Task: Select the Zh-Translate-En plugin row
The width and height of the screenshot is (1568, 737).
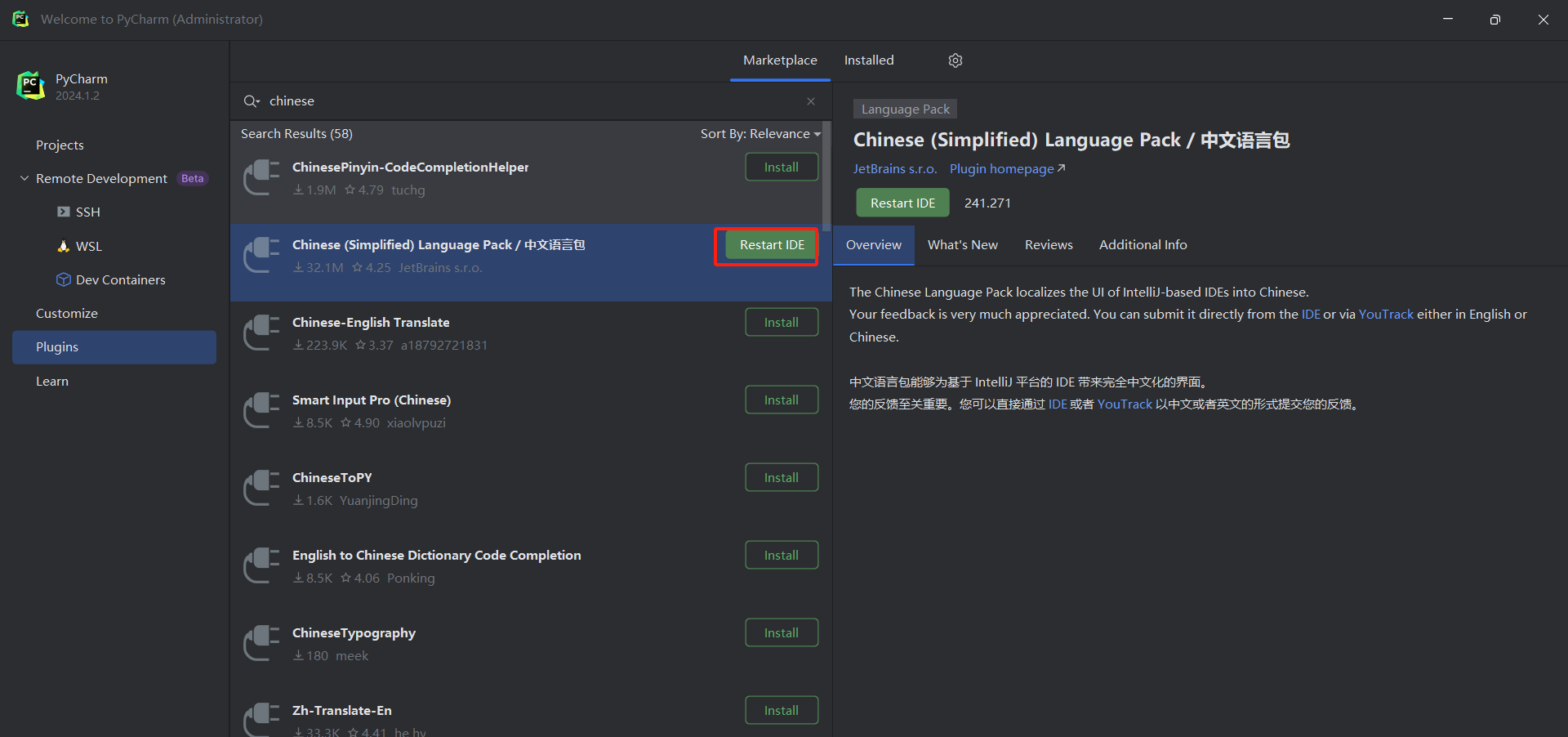Action: click(531, 715)
